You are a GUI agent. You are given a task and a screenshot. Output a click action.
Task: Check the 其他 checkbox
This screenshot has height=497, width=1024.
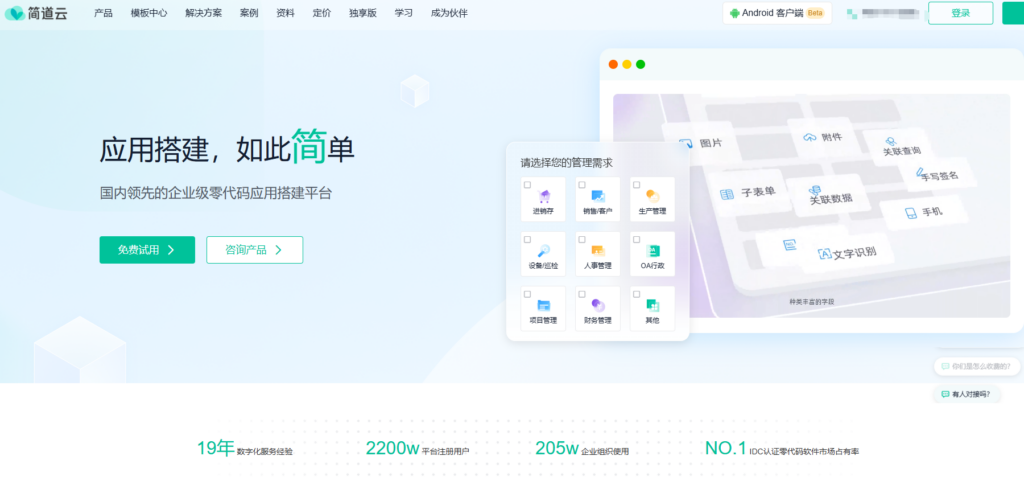tap(637, 295)
